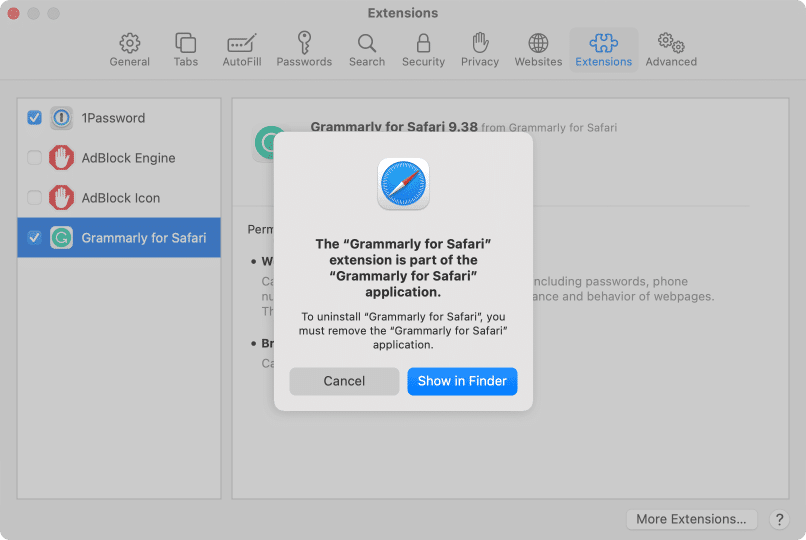Image resolution: width=806 pixels, height=540 pixels.
Task: Open the Advanced preferences pane
Action: 671,50
